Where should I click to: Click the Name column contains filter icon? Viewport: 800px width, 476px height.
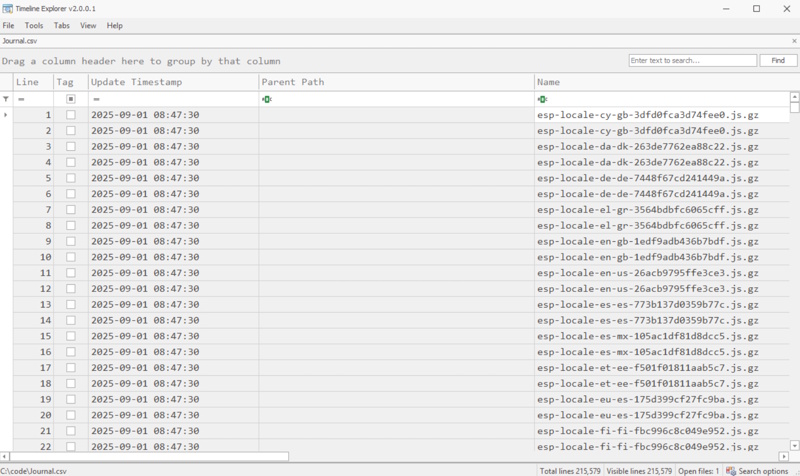(x=542, y=99)
